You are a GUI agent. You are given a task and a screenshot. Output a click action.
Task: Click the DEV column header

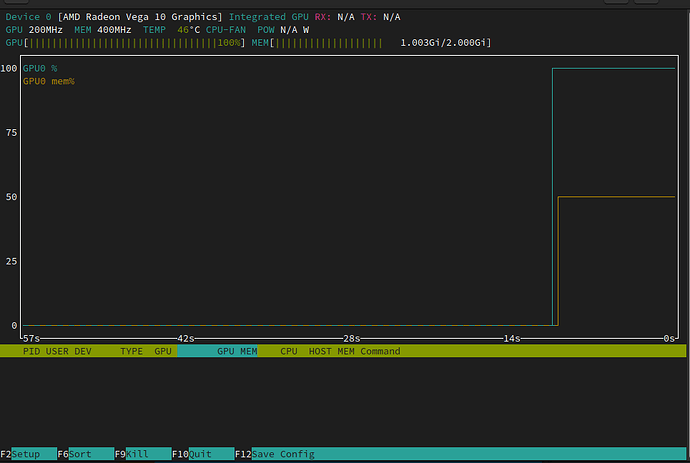tap(85, 351)
